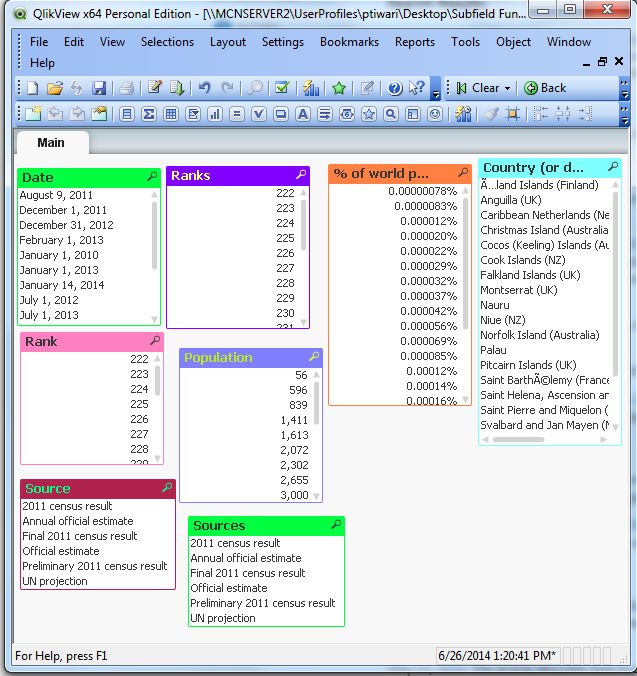The image size is (637, 676).
Task: Create a Multi Box object
Action: (193, 114)
